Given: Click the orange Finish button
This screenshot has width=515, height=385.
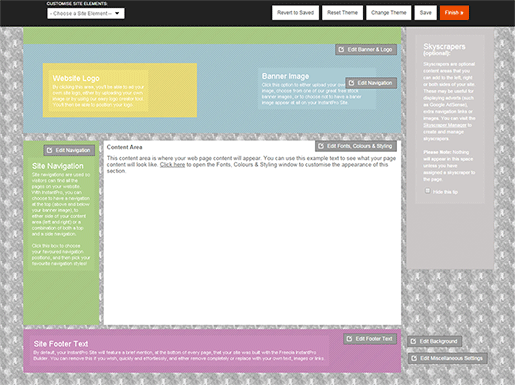Looking at the screenshot, I should point(454,13).
